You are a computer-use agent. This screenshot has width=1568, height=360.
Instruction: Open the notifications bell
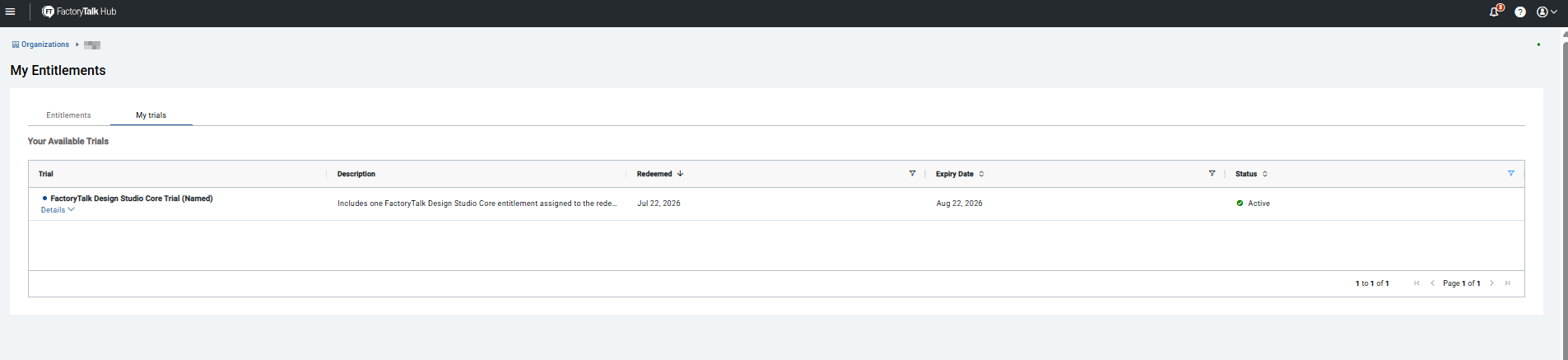point(1495,12)
